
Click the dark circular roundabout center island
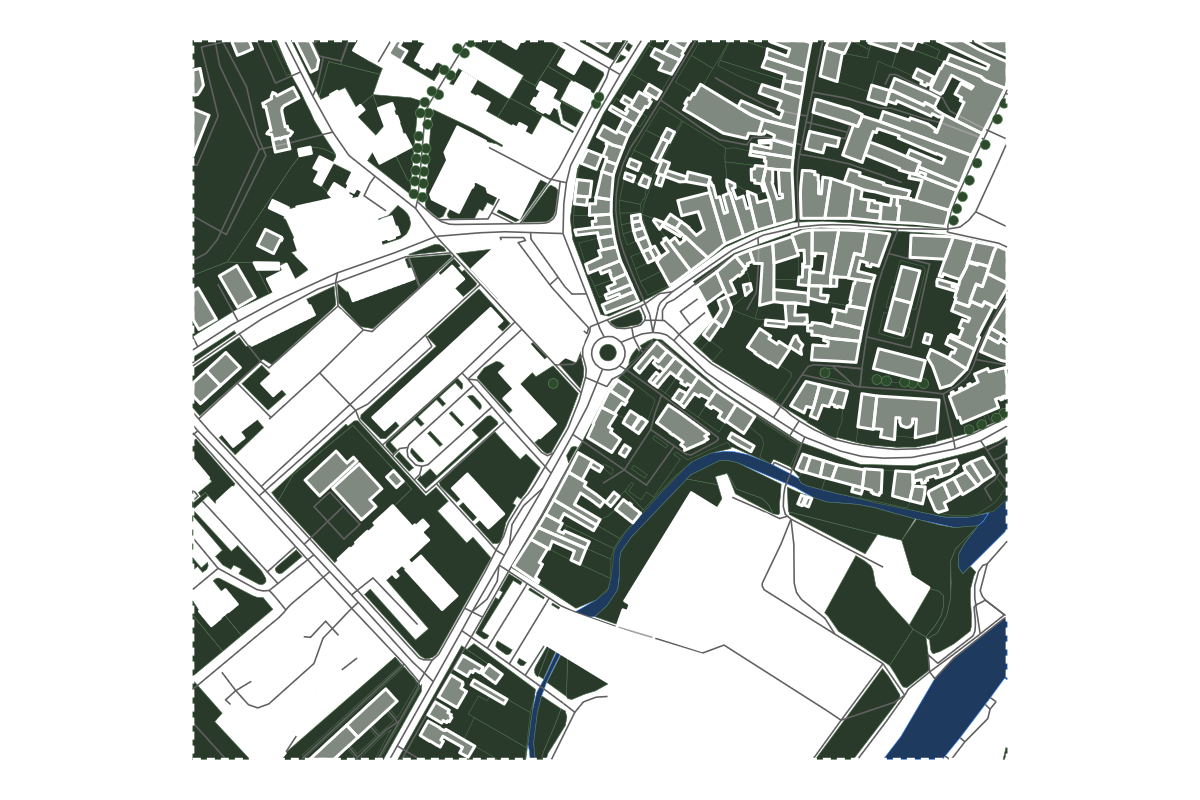tap(608, 353)
